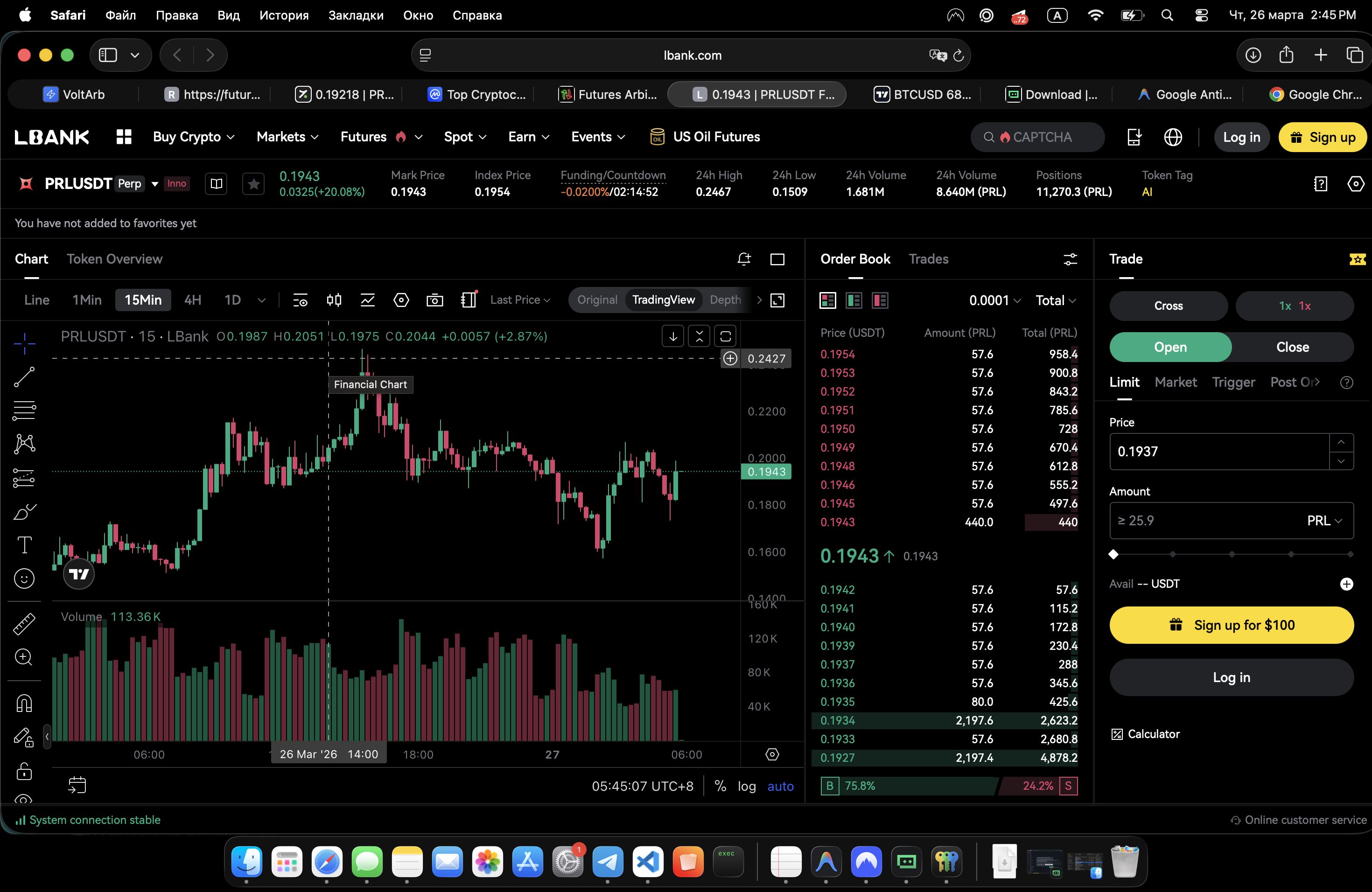Switch to the Token Overview tab
This screenshot has height=892, width=1372.
click(114, 259)
